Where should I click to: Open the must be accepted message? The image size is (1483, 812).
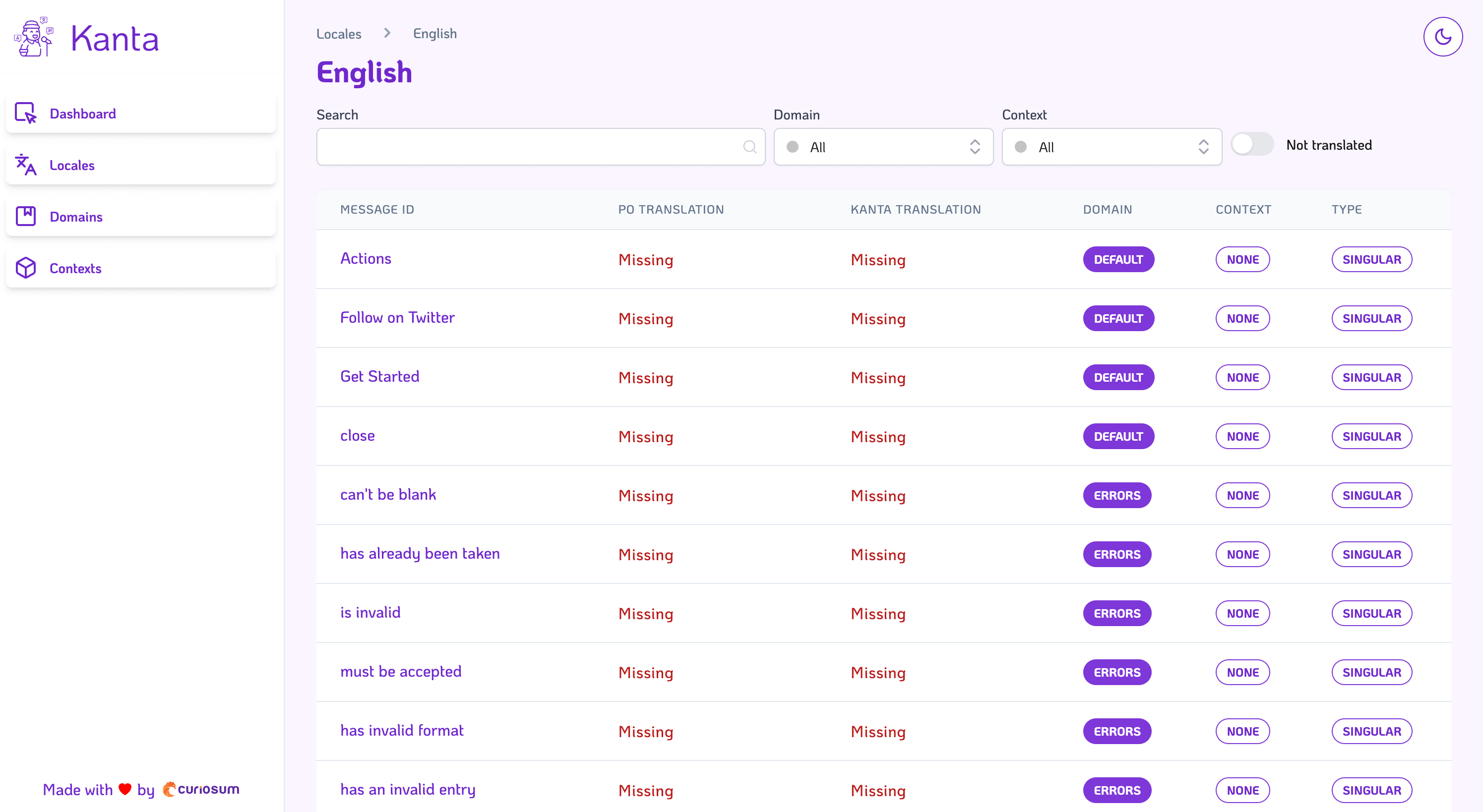(x=401, y=672)
